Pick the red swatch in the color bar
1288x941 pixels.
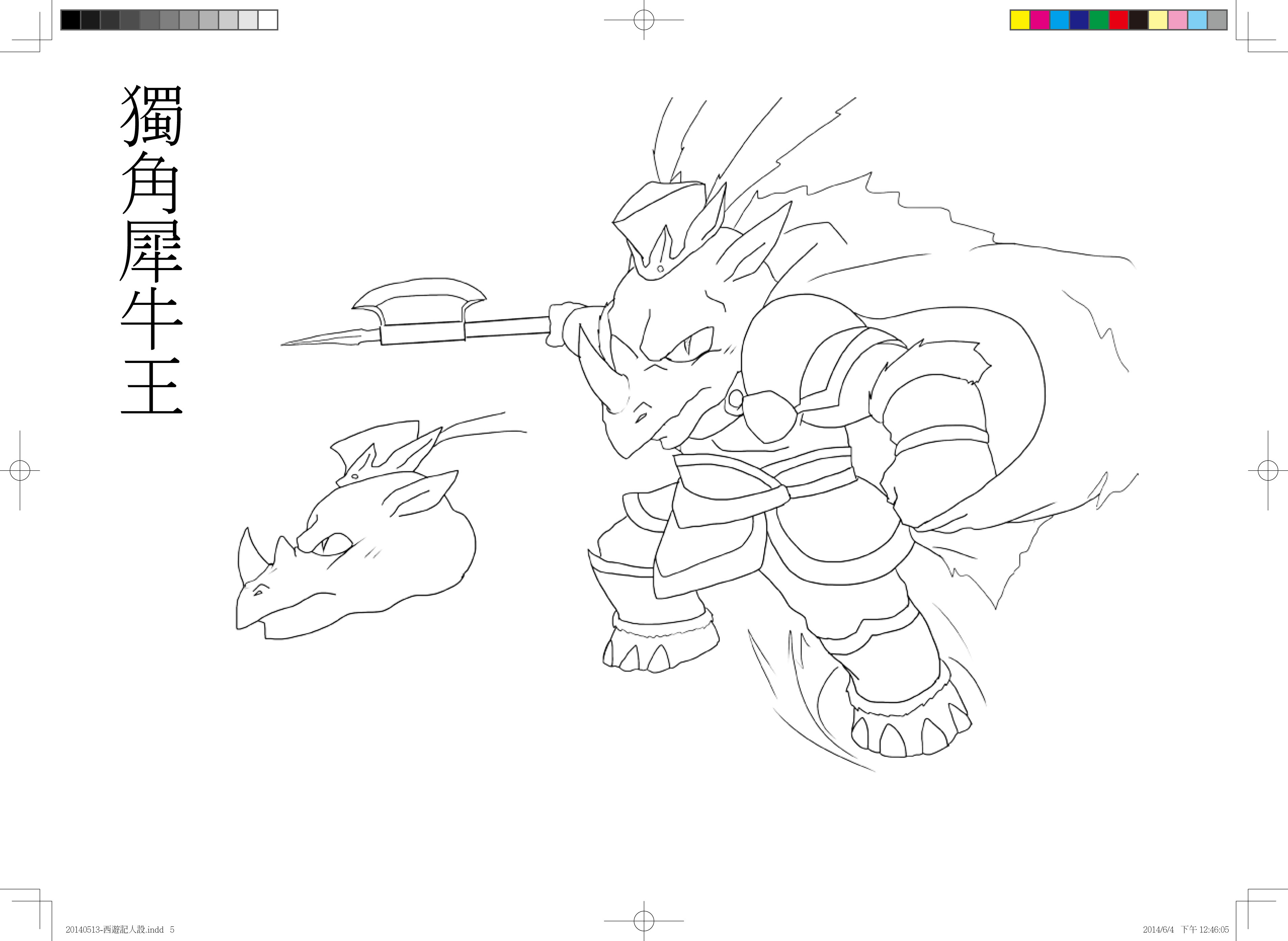[1118, 20]
